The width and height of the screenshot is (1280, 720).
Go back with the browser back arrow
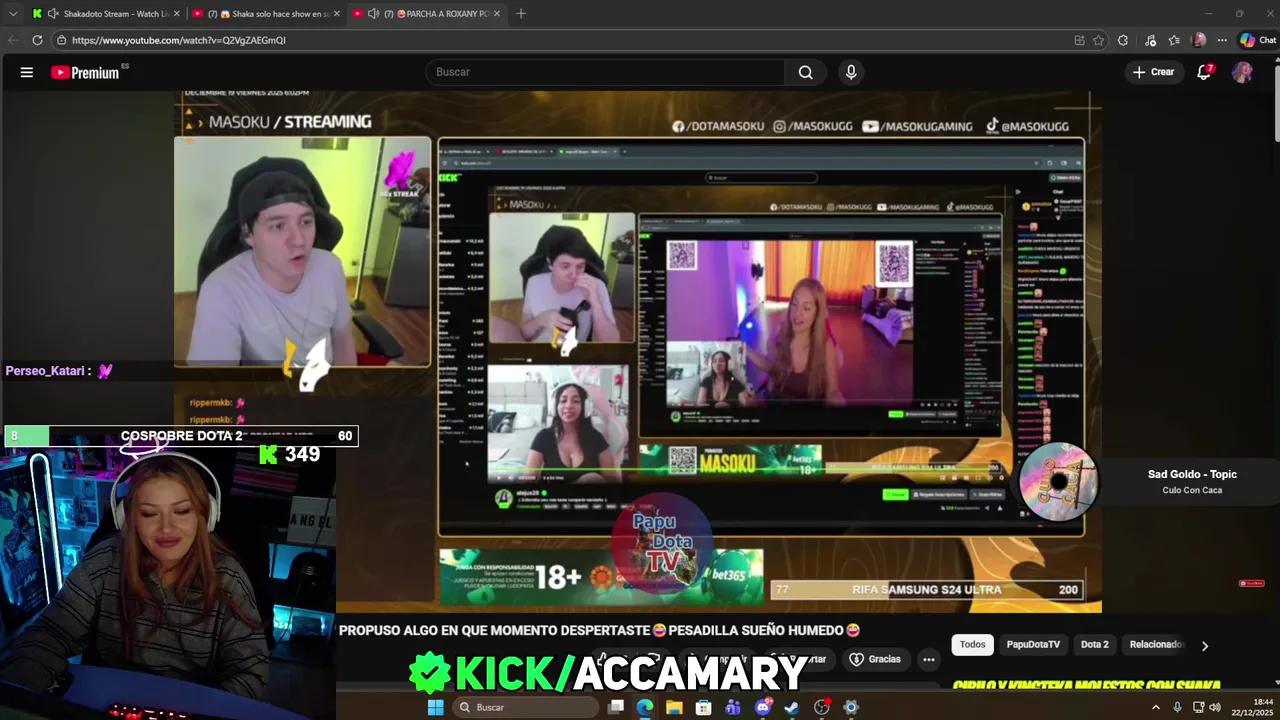(13, 40)
